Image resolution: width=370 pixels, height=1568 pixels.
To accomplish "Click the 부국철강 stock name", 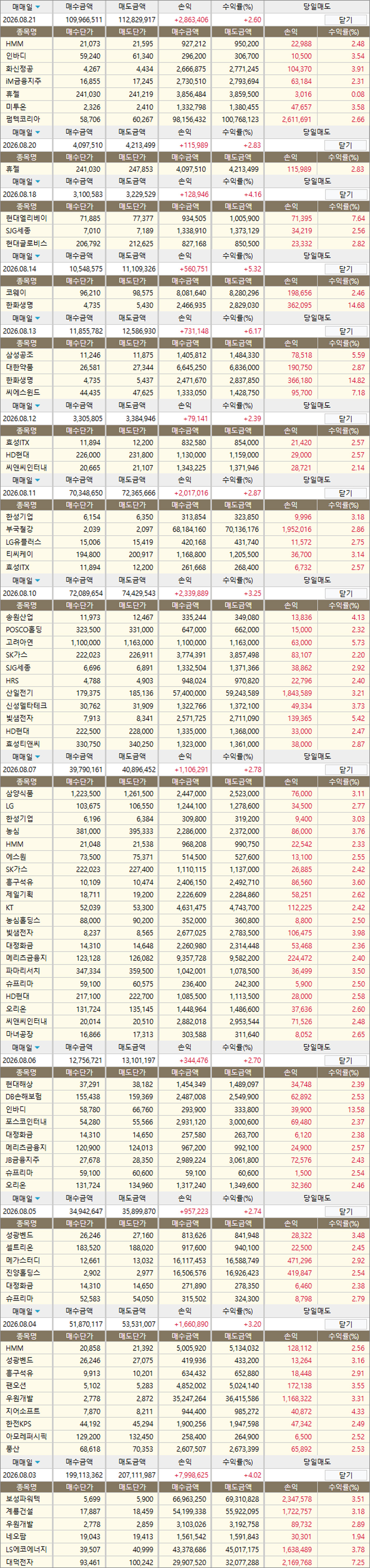I will coord(19,530).
